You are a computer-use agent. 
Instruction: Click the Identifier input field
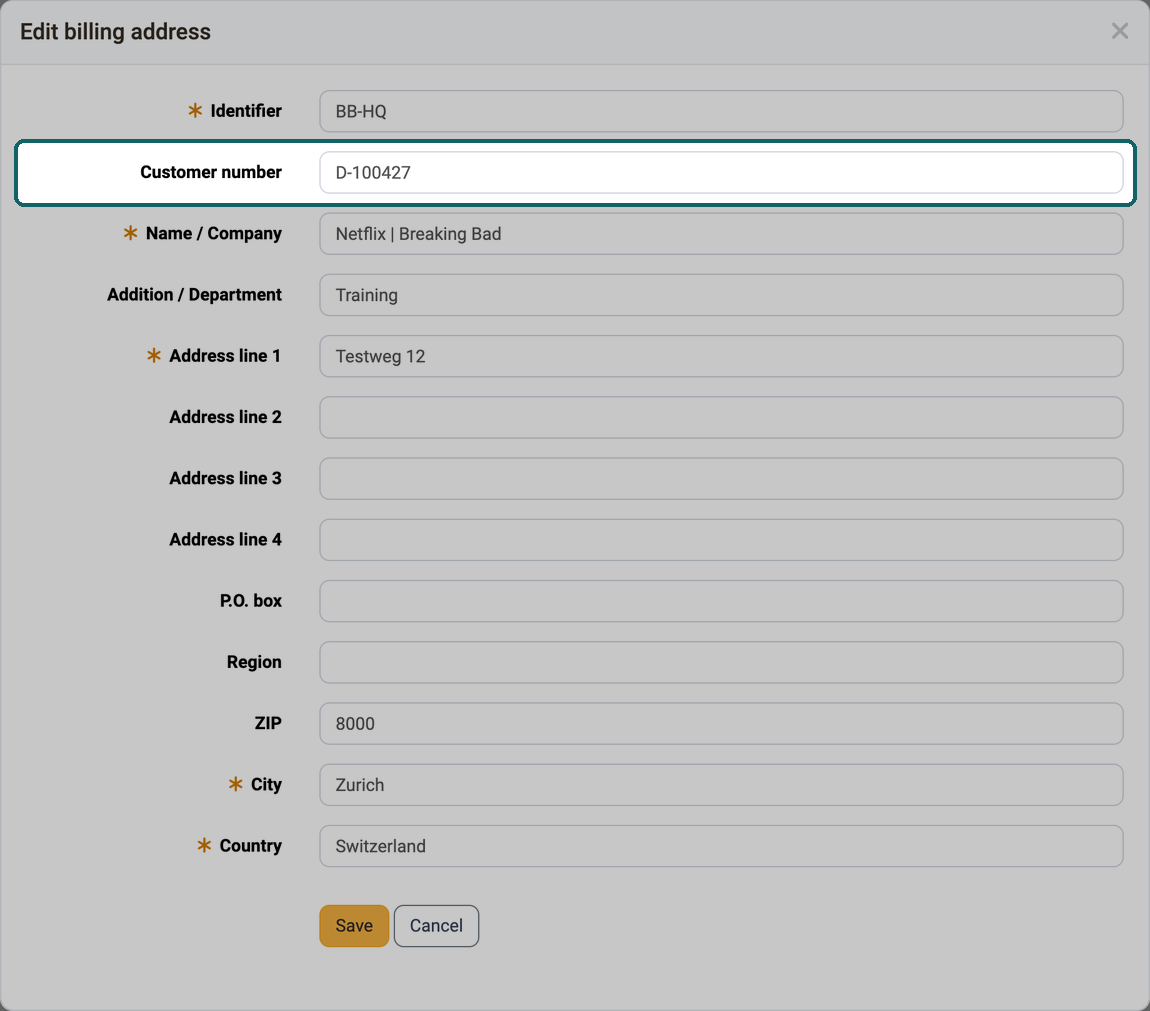click(x=721, y=112)
